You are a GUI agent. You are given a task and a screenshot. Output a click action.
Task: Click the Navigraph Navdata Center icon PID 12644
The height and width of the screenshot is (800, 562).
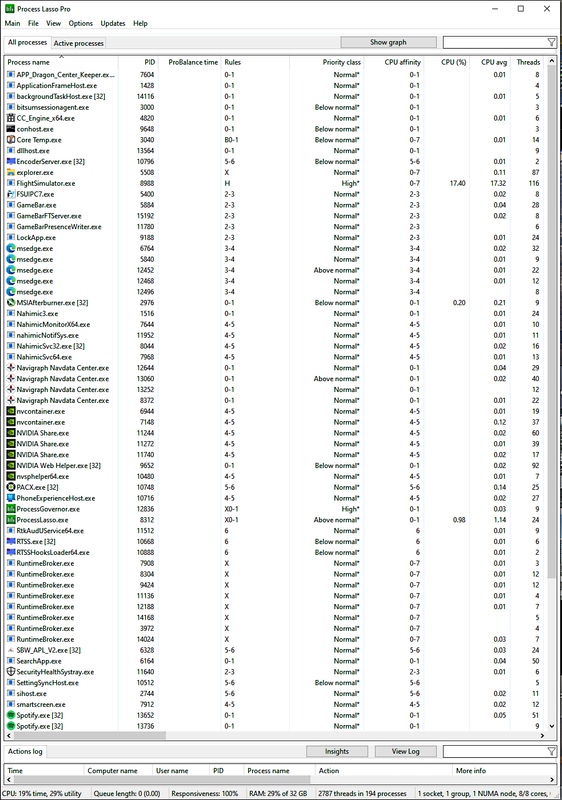click(x=11, y=368)
